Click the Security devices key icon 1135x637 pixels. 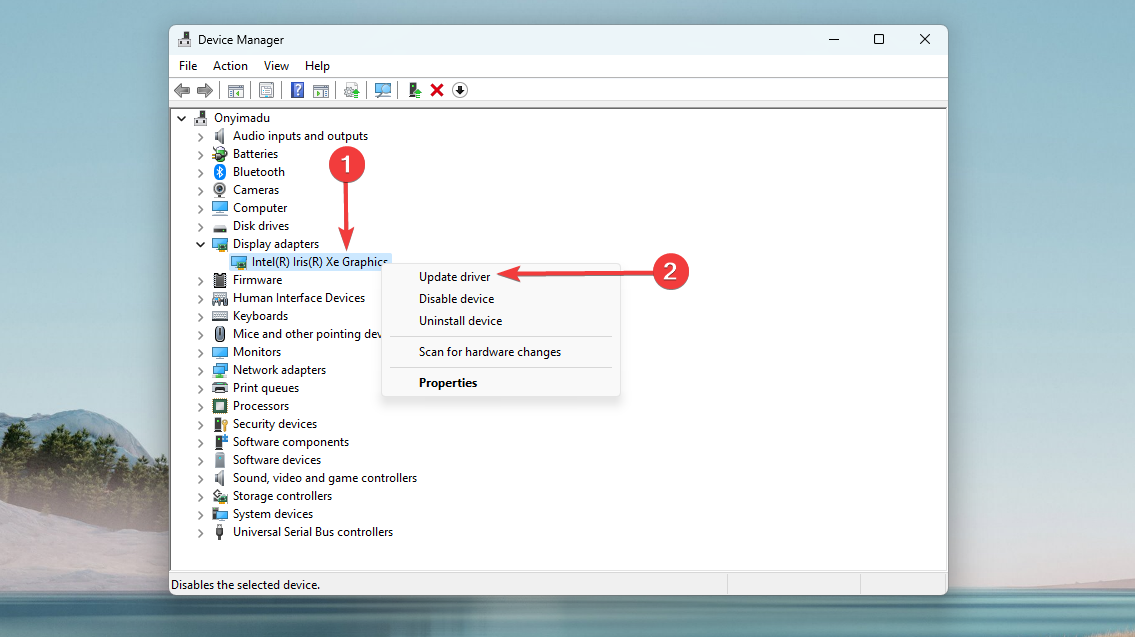tap(220, 424)
